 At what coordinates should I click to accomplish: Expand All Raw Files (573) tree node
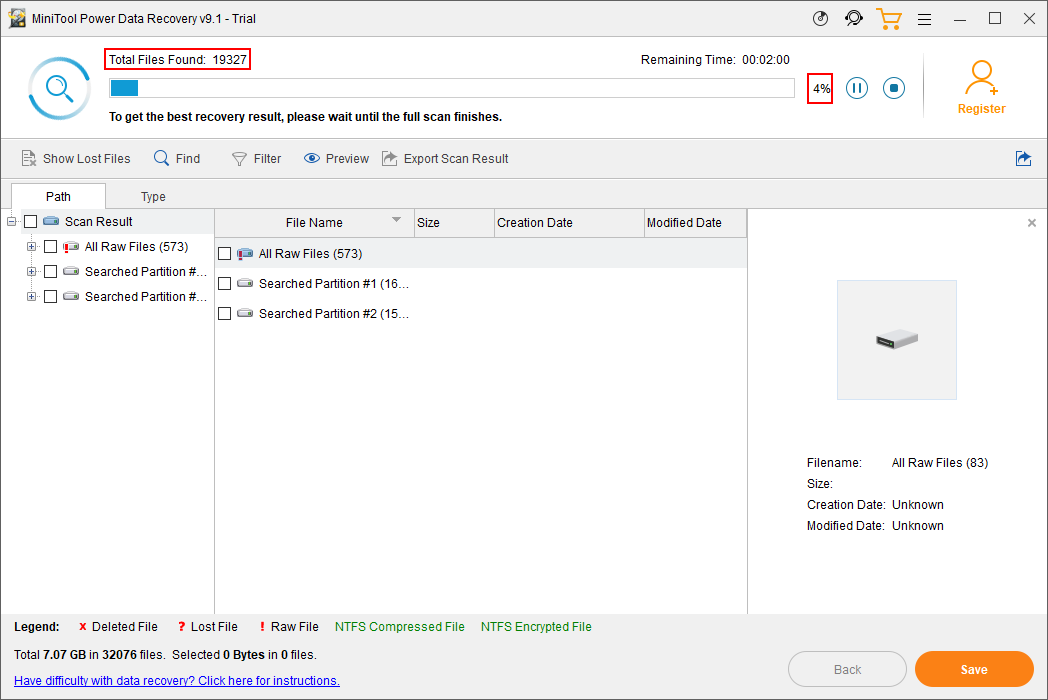31,247
